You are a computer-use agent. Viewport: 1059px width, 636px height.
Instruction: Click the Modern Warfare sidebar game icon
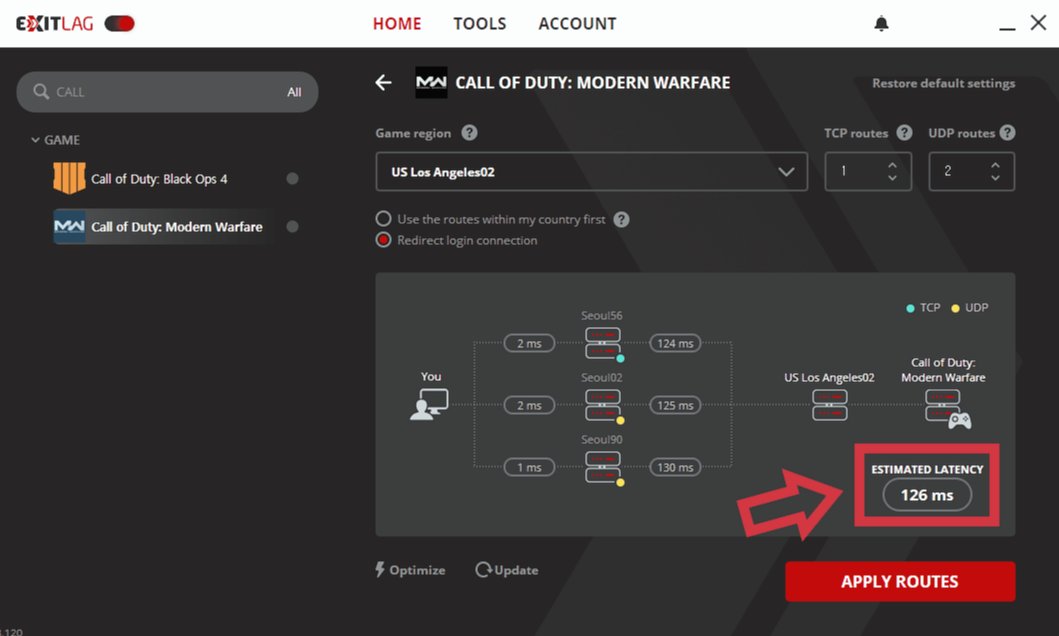69,226
